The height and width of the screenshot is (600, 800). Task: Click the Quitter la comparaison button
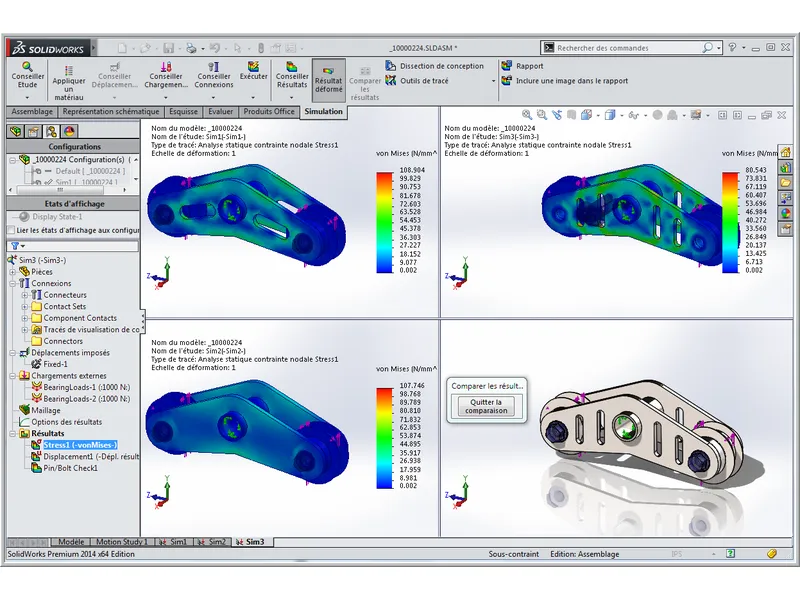486,406
